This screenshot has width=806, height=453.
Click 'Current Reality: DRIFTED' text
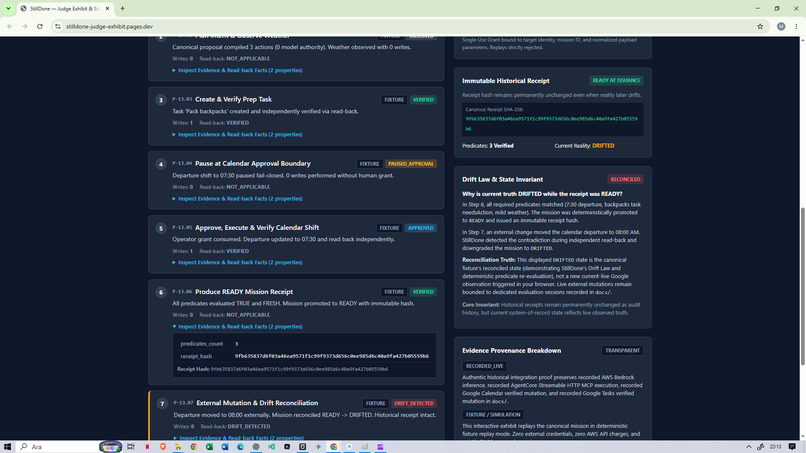[584, 146]
